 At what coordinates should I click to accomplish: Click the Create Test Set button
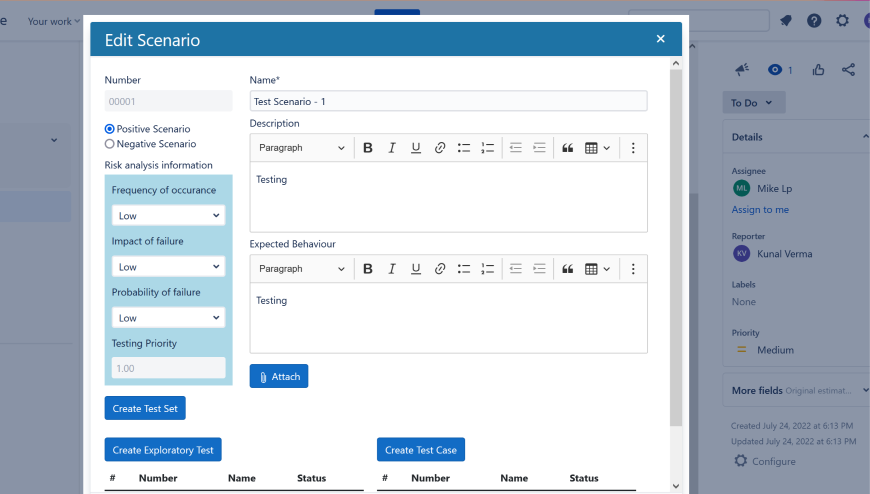145,408
